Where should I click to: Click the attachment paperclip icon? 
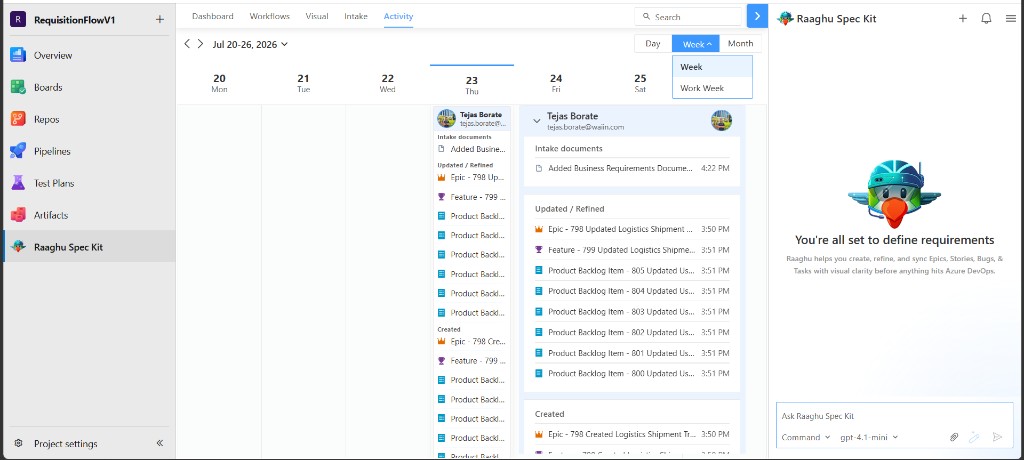click(x=953, y=437)
